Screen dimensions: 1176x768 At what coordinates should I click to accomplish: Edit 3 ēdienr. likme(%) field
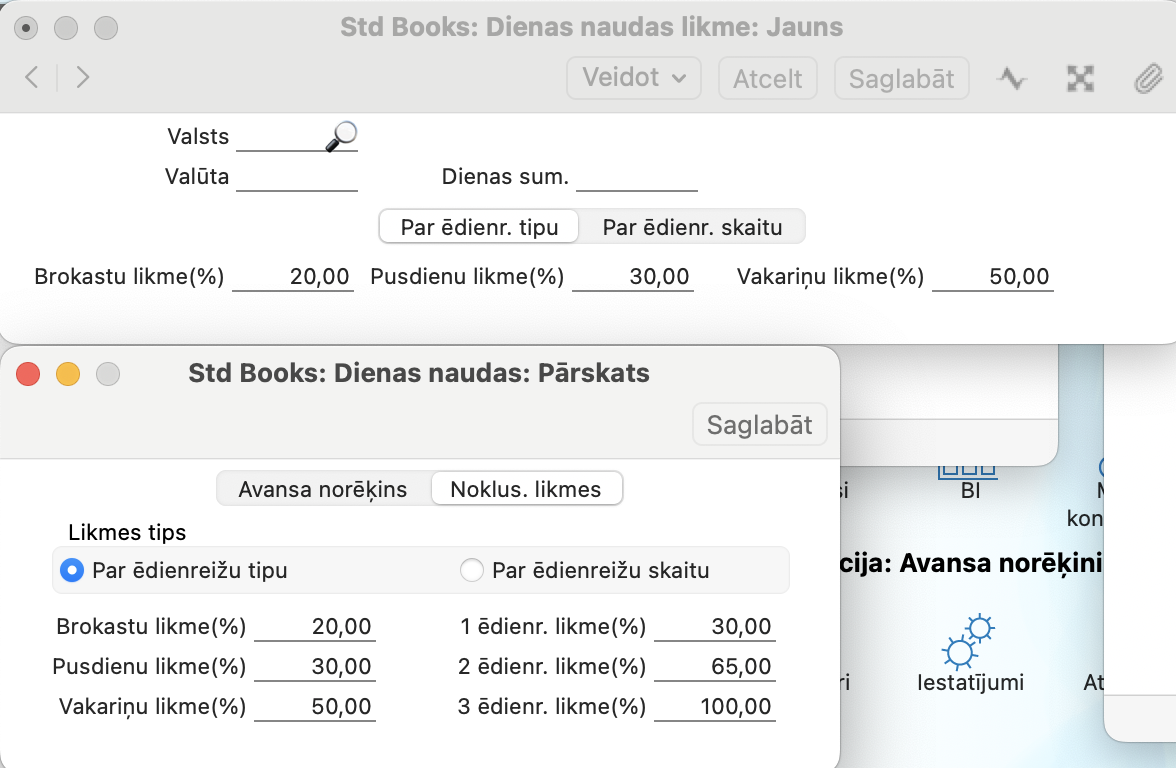(x=715, y=707)
